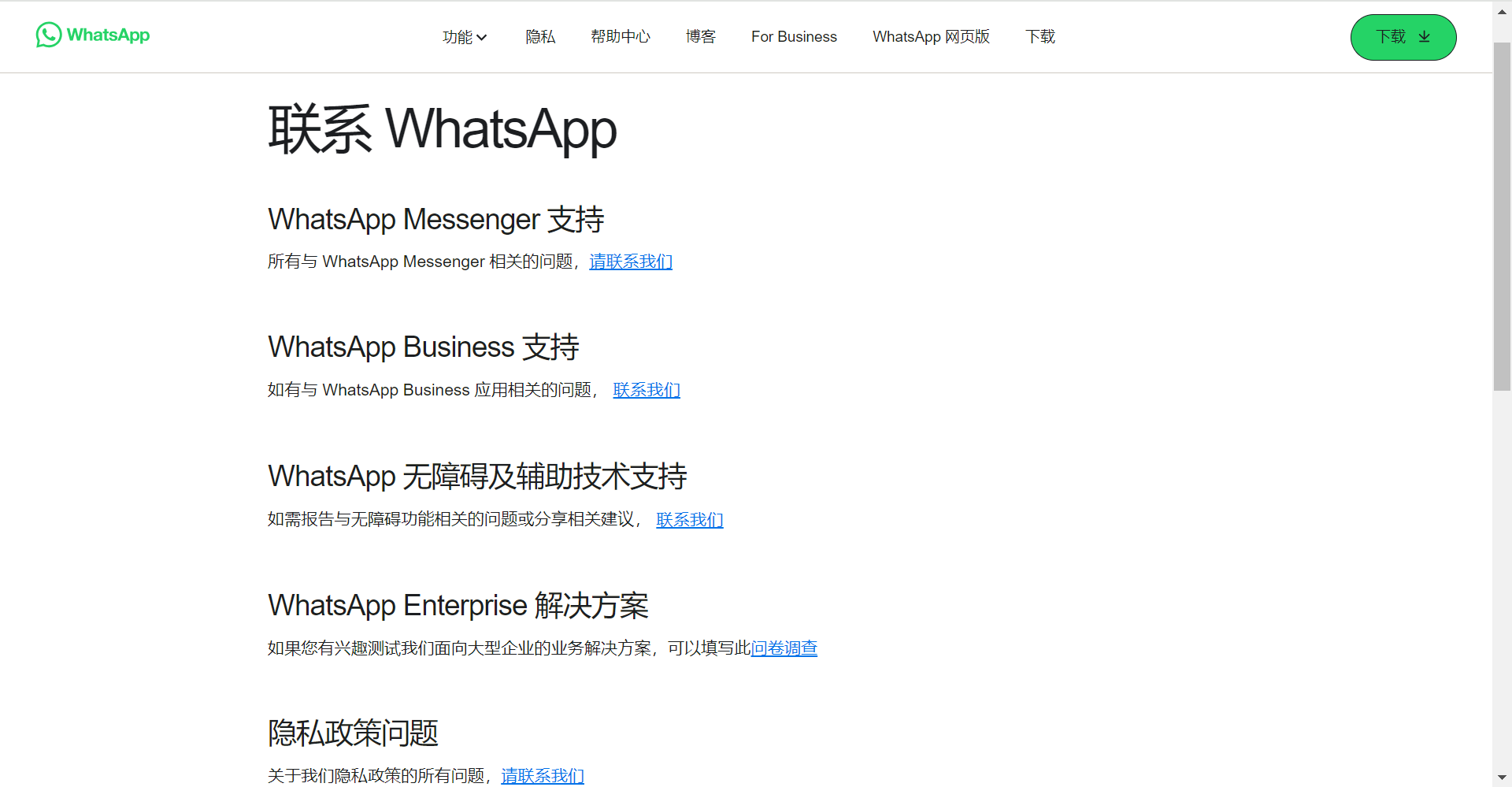Open WhatsApp 网页版 from the header
This screenshot has height=787, width=1512.
click(931, 37)
